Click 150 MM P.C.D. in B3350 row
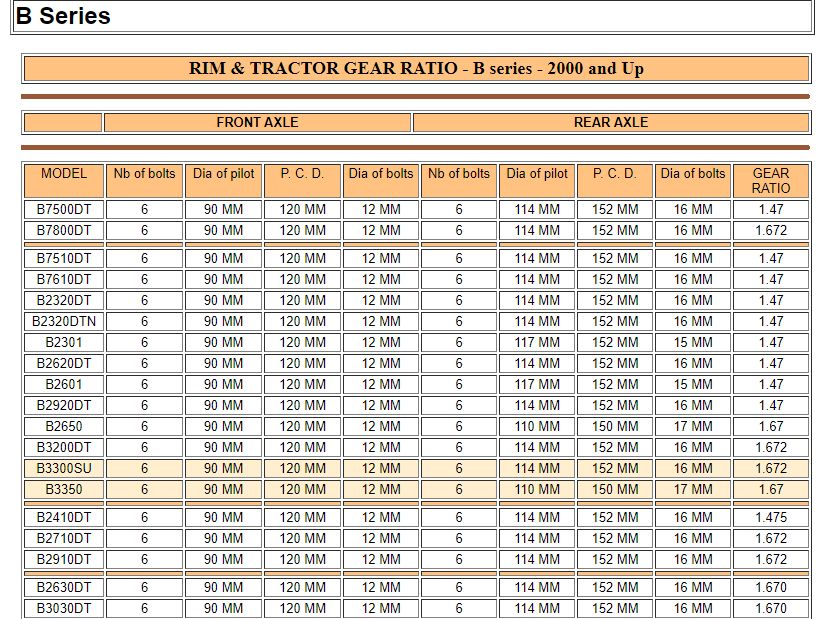This screenshot has height=619, width=822. [x=615, y=489]
